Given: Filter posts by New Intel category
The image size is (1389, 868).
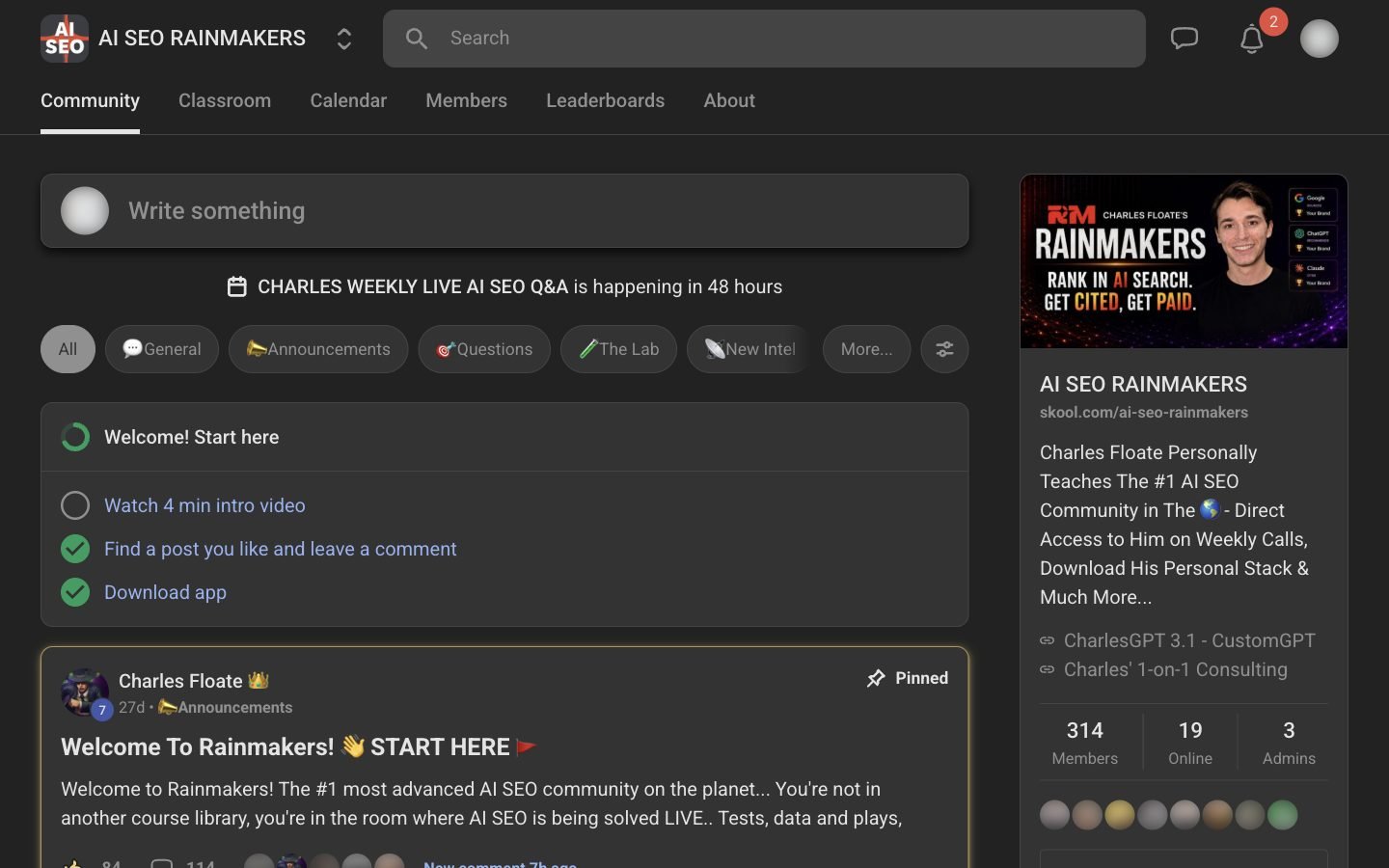Looking at the screenshot, I should (x=749, y=349).
